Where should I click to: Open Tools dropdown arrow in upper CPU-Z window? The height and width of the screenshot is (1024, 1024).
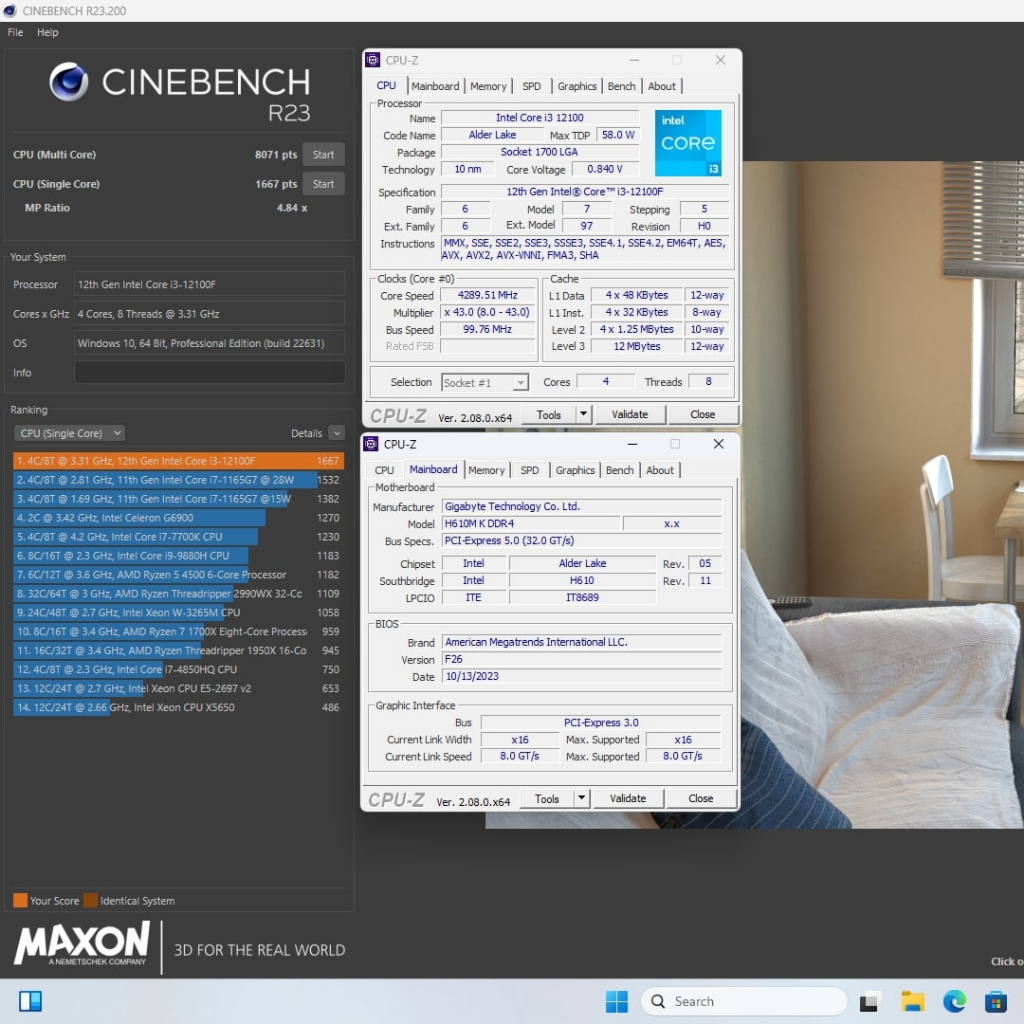point(584,415)
